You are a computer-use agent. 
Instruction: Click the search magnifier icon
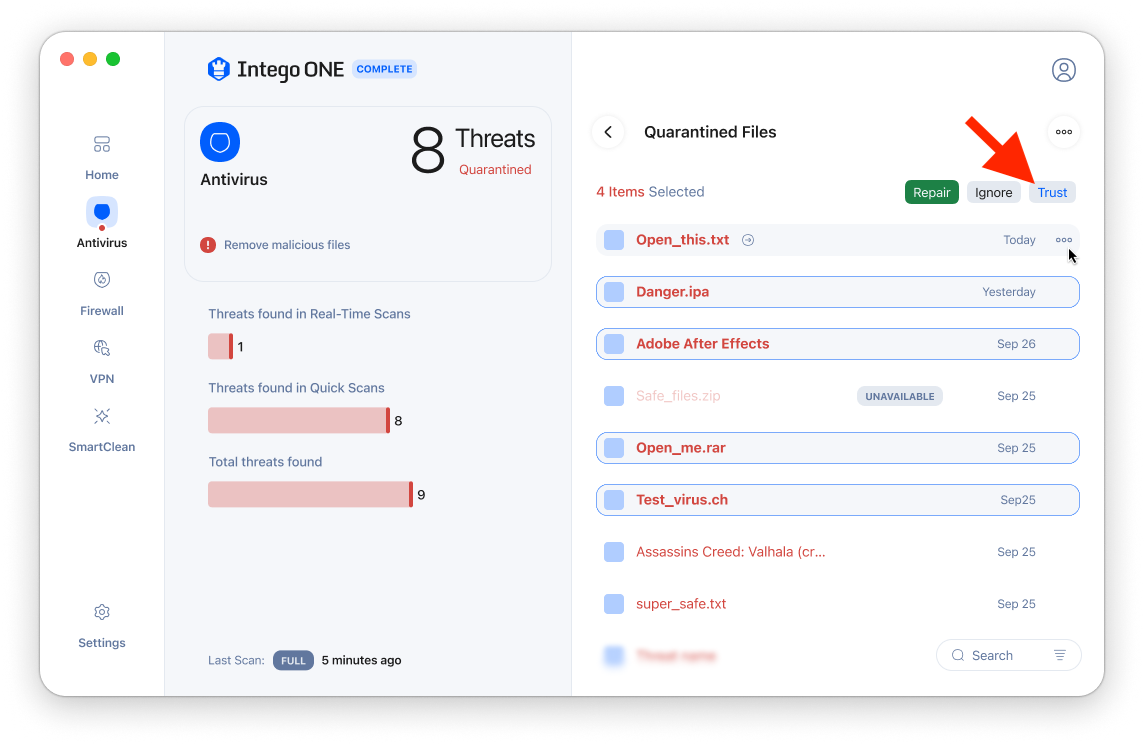pos(958,655)
